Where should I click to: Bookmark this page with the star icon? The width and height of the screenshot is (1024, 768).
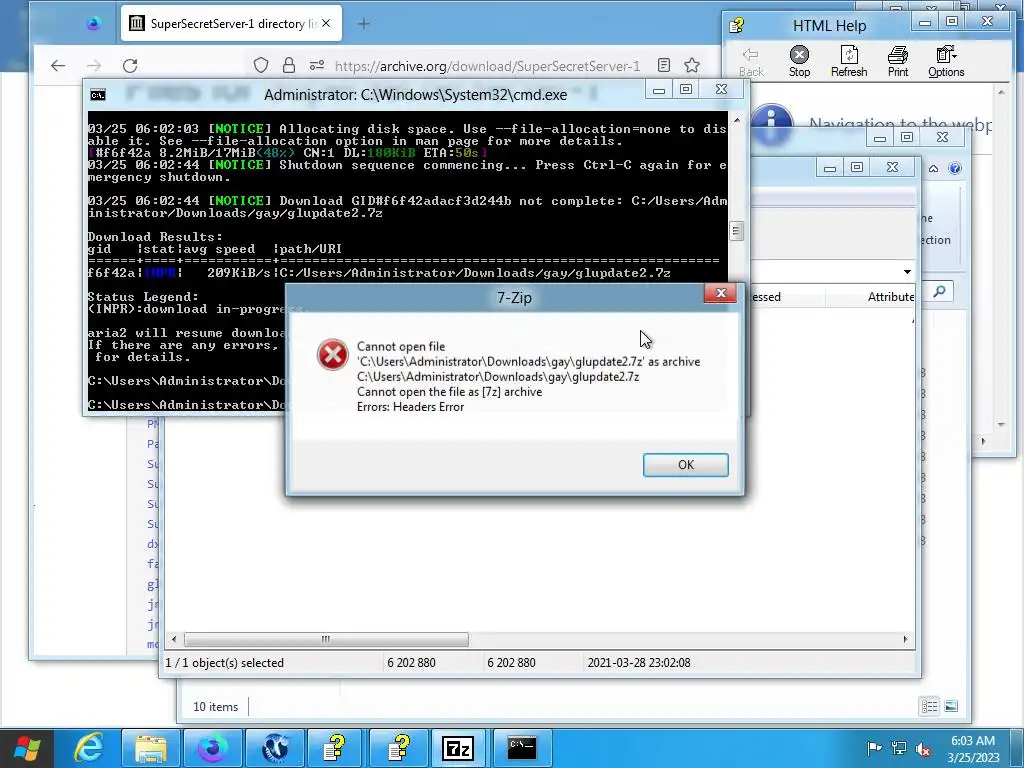pos(692,65)
